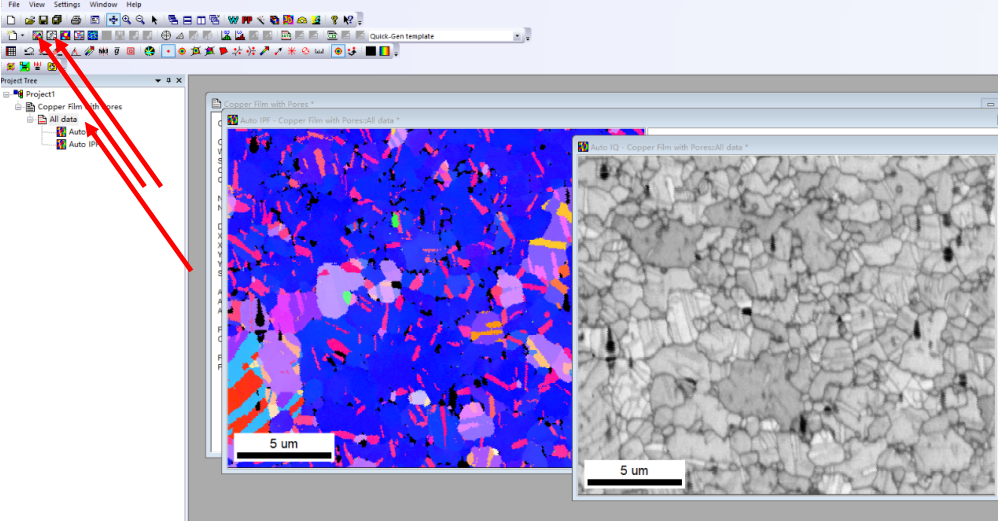
Task: Open the Project Tree panel options arrow
Action: coord(158,81)
